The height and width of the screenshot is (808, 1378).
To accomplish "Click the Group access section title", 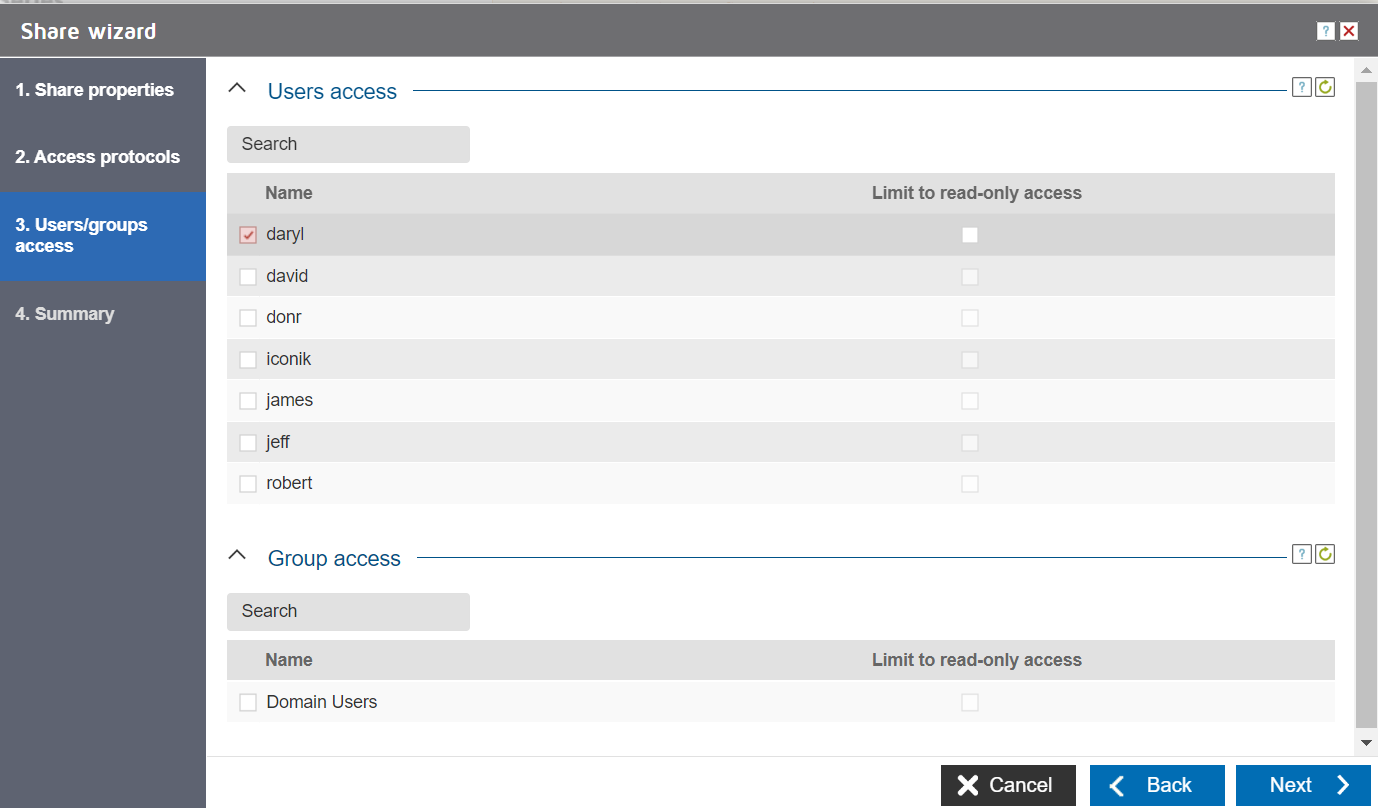I will click(334, 558).
